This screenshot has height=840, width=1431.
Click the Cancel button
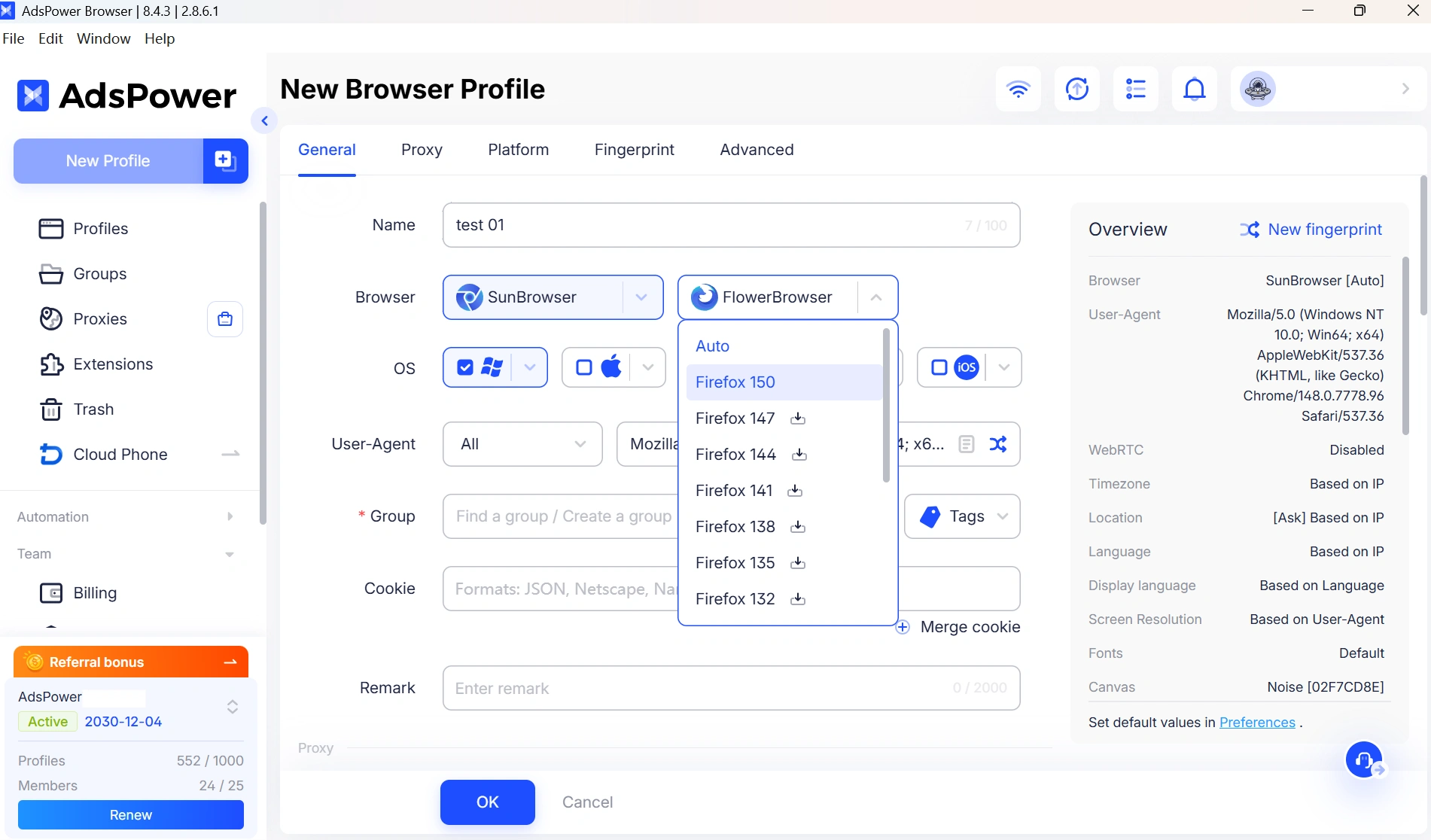587,802
